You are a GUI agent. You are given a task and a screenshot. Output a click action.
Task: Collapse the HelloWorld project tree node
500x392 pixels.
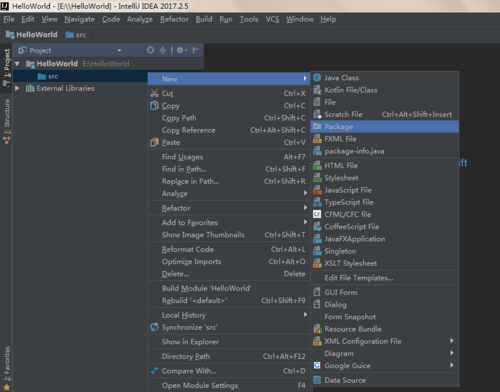point(18,63)
